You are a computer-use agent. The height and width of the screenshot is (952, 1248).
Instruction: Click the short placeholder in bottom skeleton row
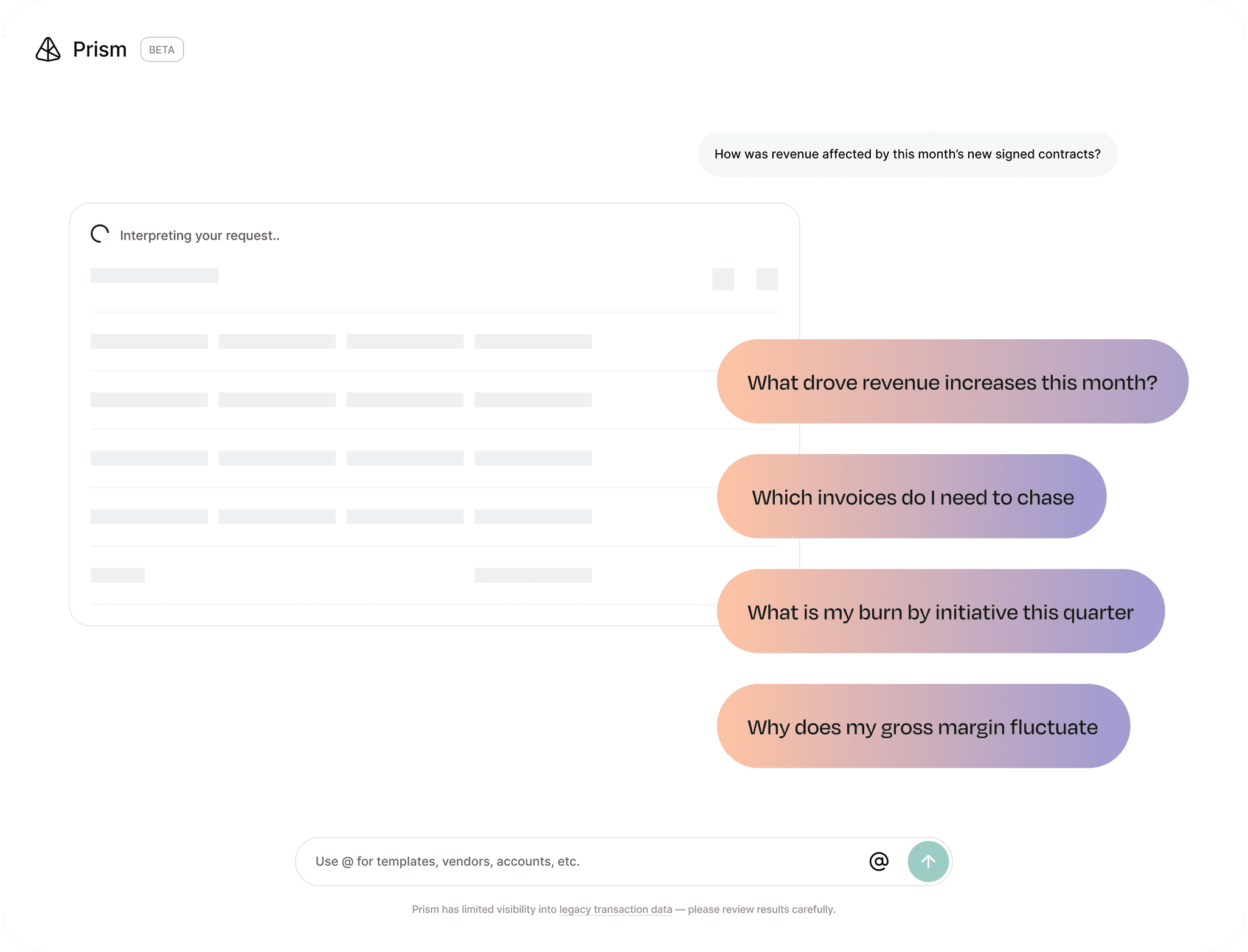coord(117,575)
